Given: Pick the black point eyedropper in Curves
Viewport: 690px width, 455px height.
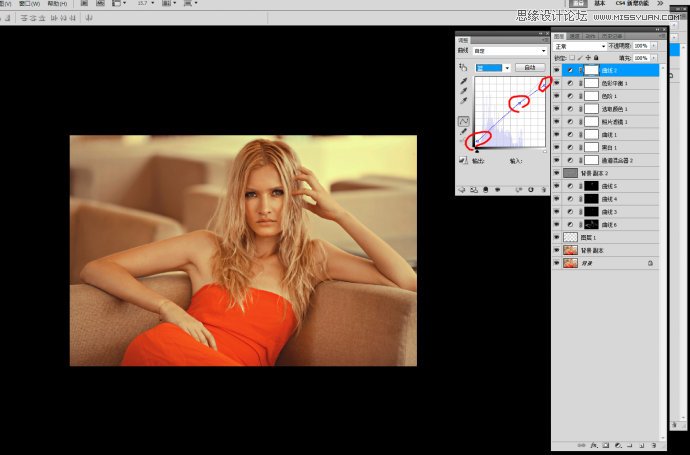Looking at the screenshot, I should (x=464, y=81).
